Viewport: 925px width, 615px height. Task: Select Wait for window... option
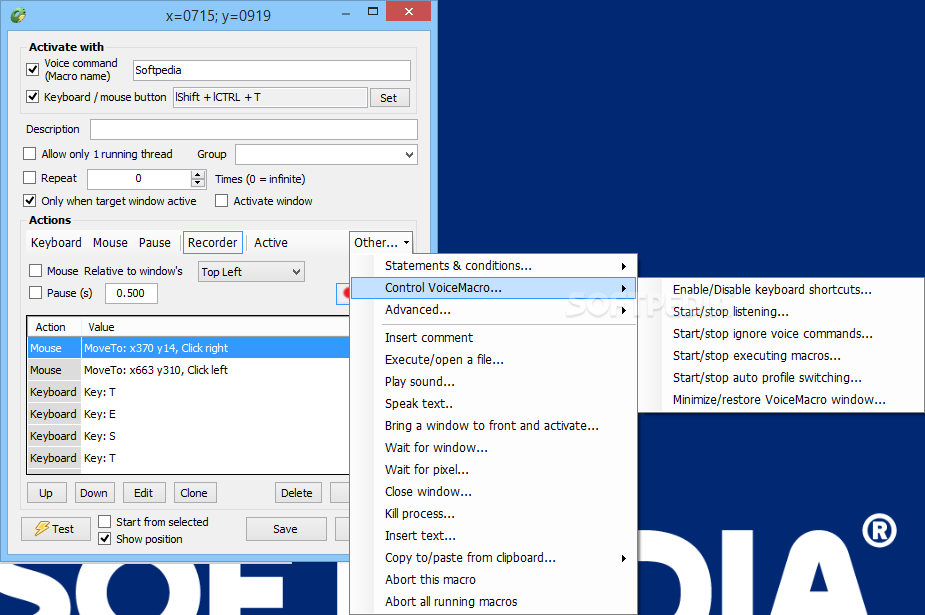pyautogui.click(x=494, y=448)
